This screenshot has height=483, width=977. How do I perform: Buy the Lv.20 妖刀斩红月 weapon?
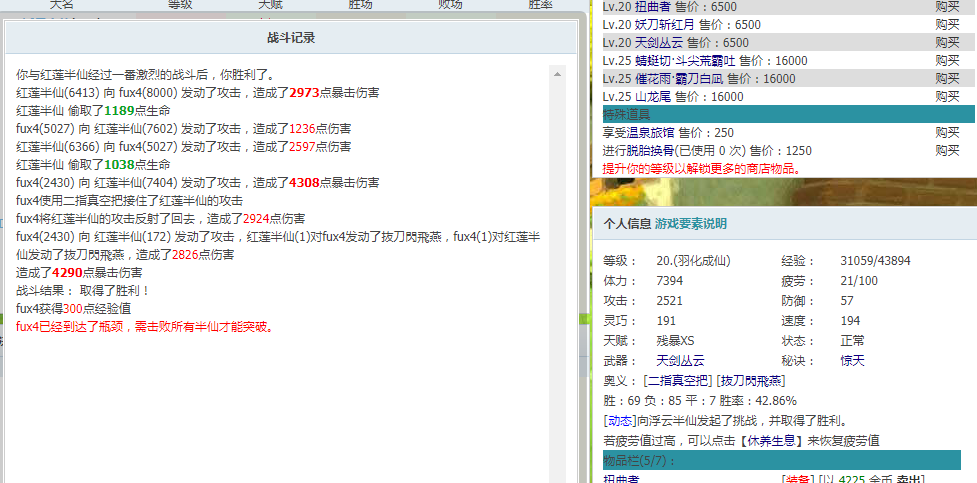click(947, 25)
